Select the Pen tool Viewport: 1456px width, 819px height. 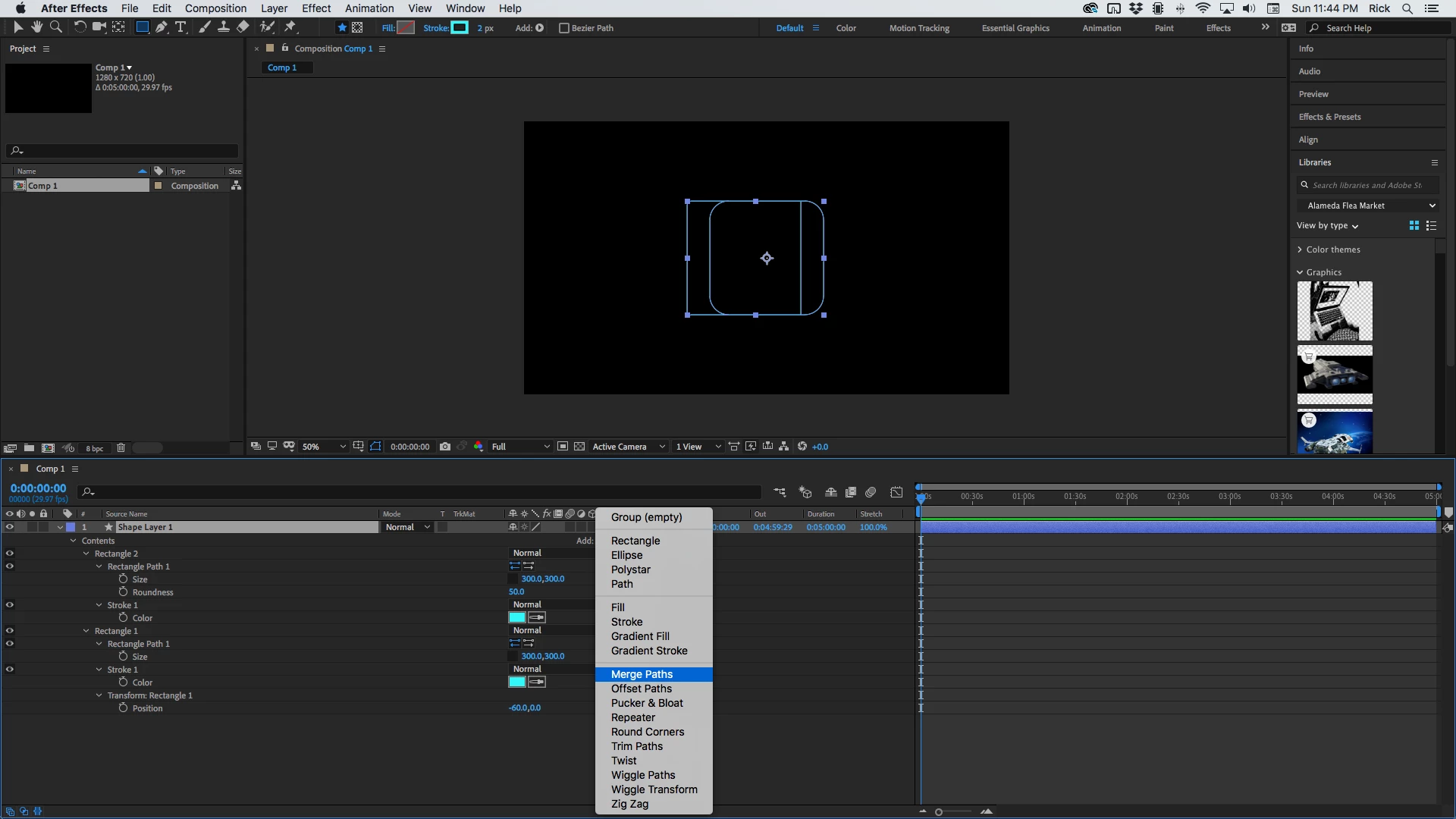161,27
